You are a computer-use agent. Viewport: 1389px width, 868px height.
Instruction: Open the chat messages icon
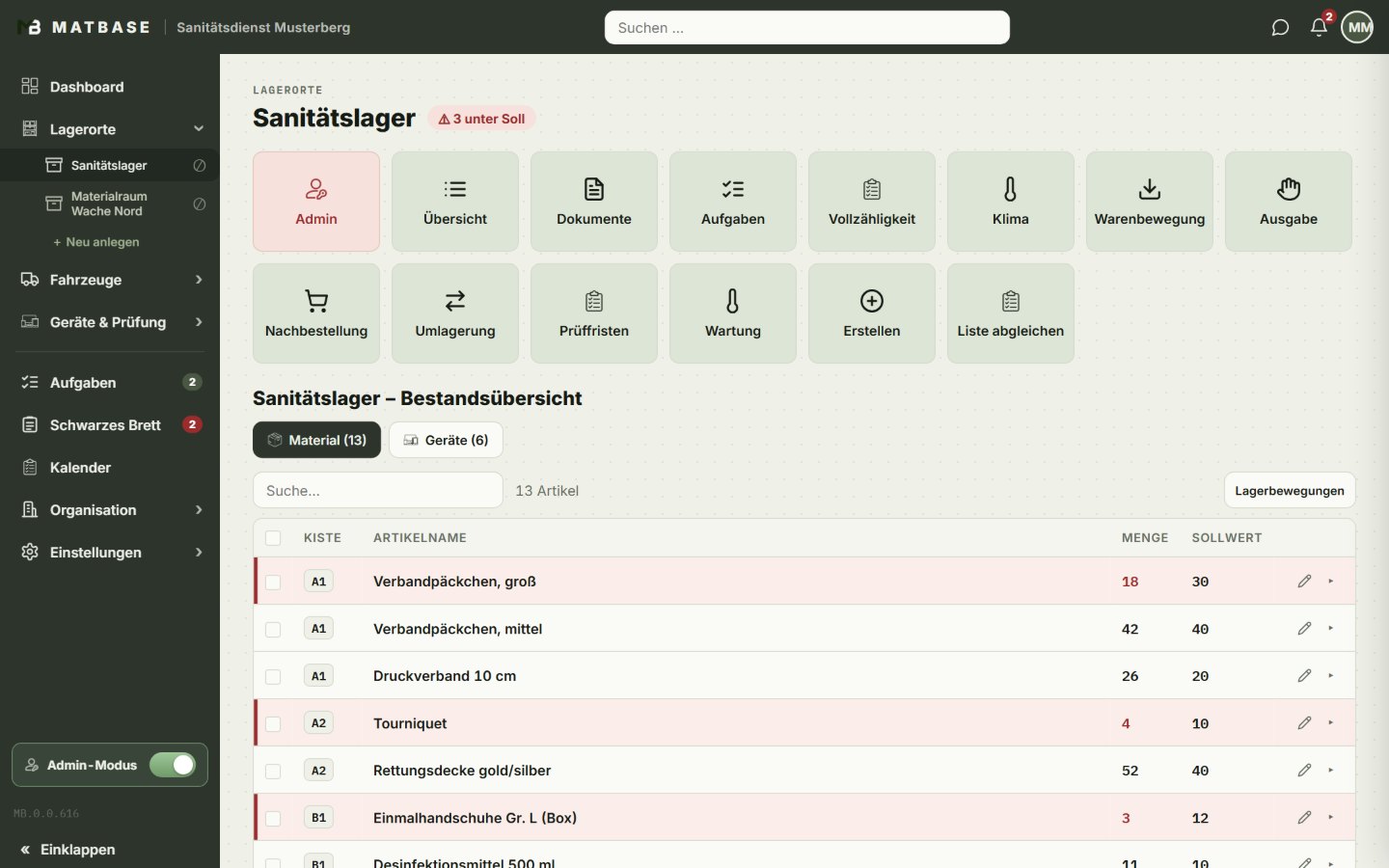[1280, 27]
